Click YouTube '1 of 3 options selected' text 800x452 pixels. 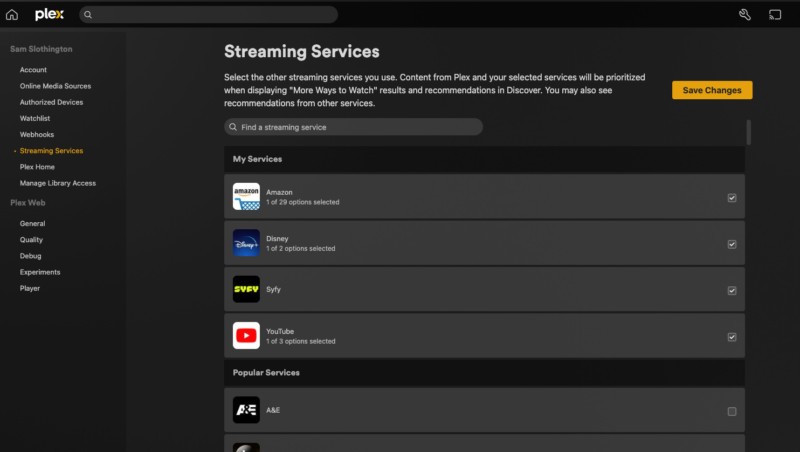(x=301, y=341)
